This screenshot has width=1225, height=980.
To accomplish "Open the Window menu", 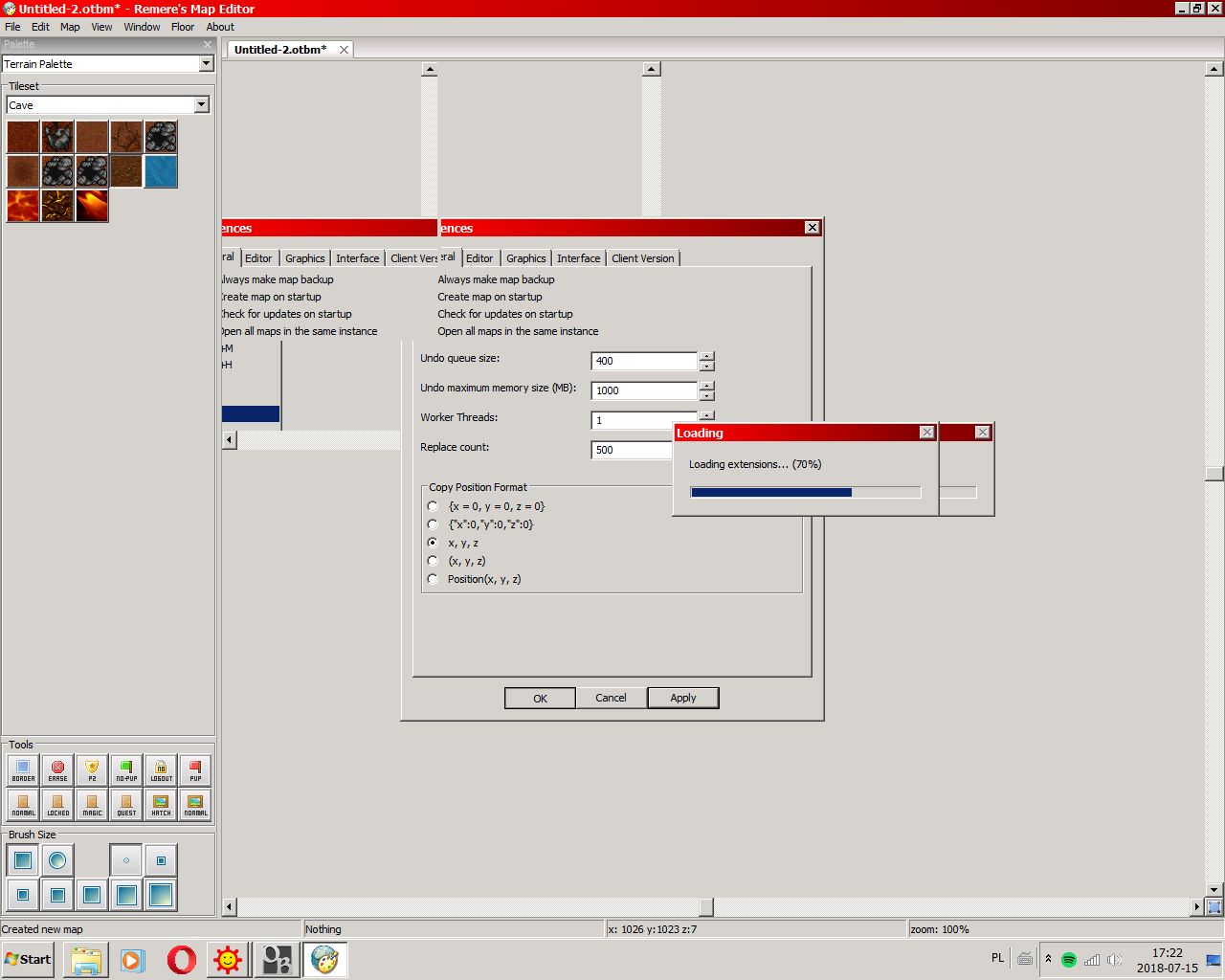I will (x=142, y=27).
